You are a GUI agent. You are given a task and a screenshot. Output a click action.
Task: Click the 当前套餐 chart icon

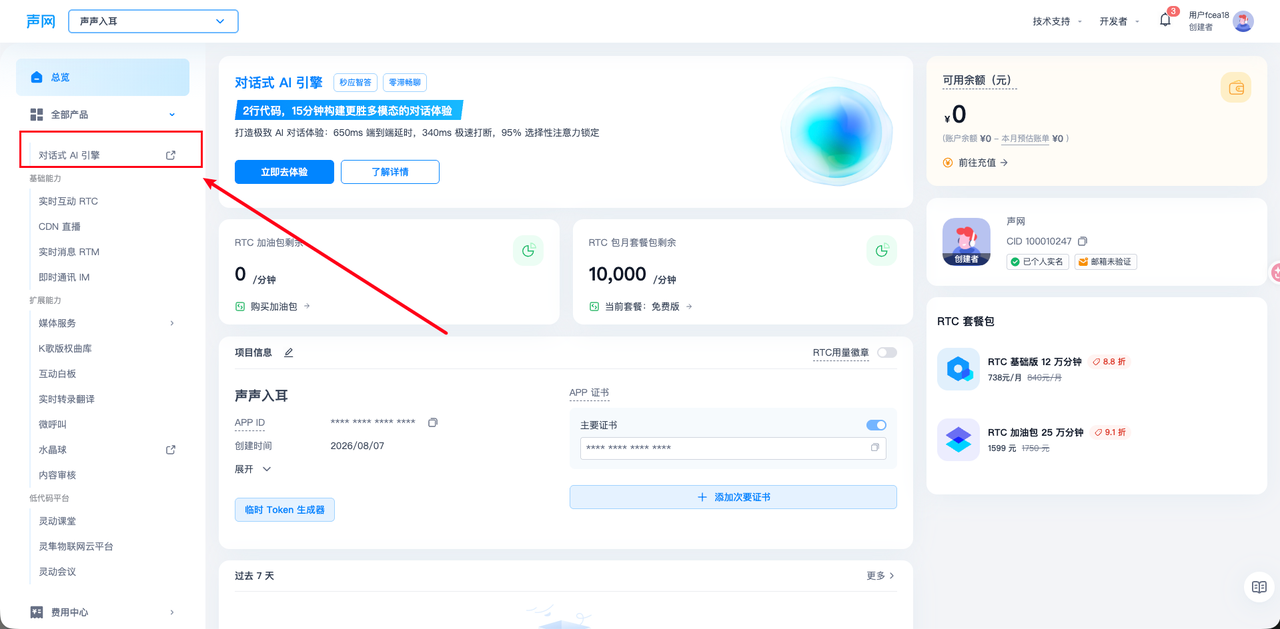pos(594,307)
